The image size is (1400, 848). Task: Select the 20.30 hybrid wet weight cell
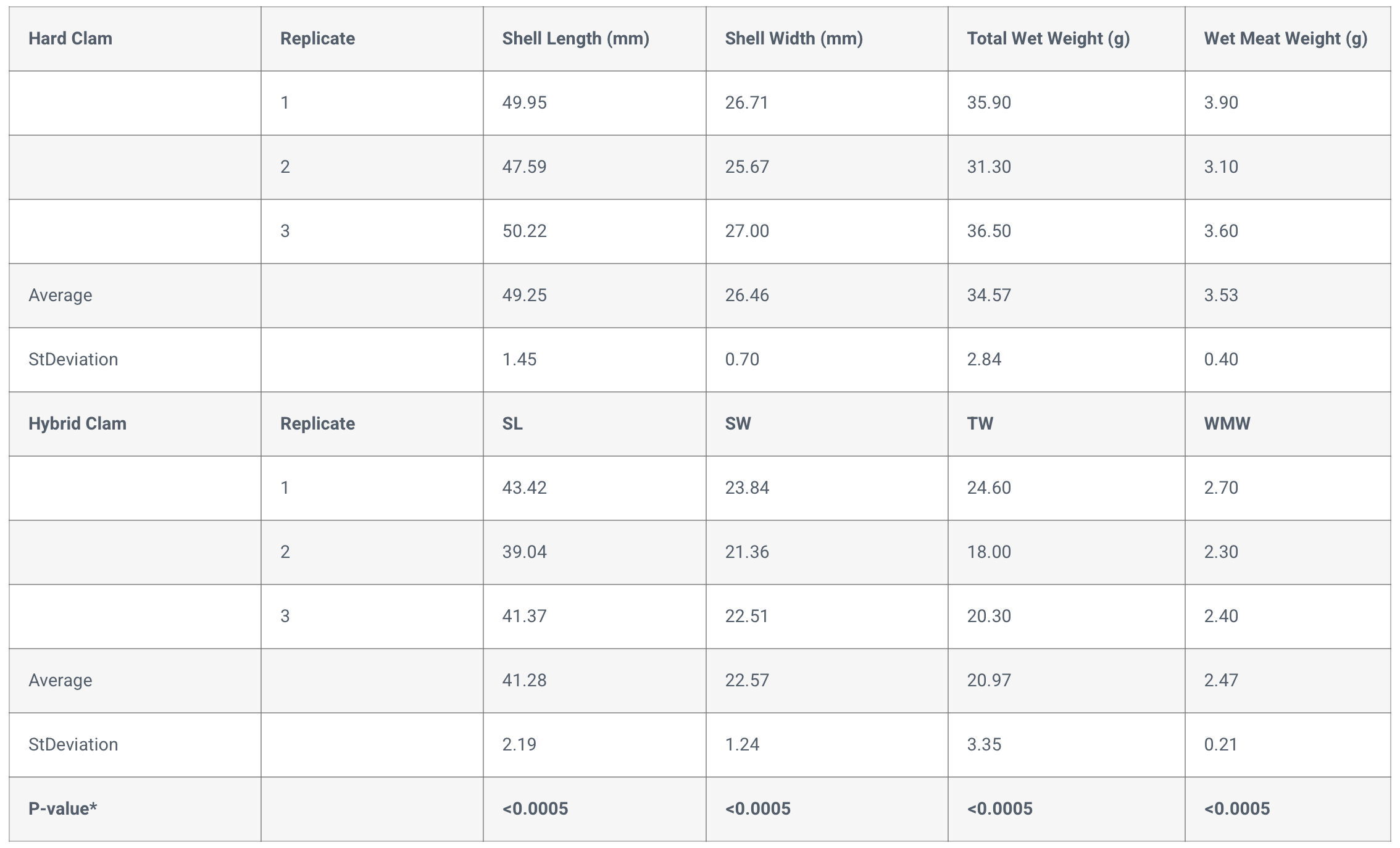click(989, 616)
